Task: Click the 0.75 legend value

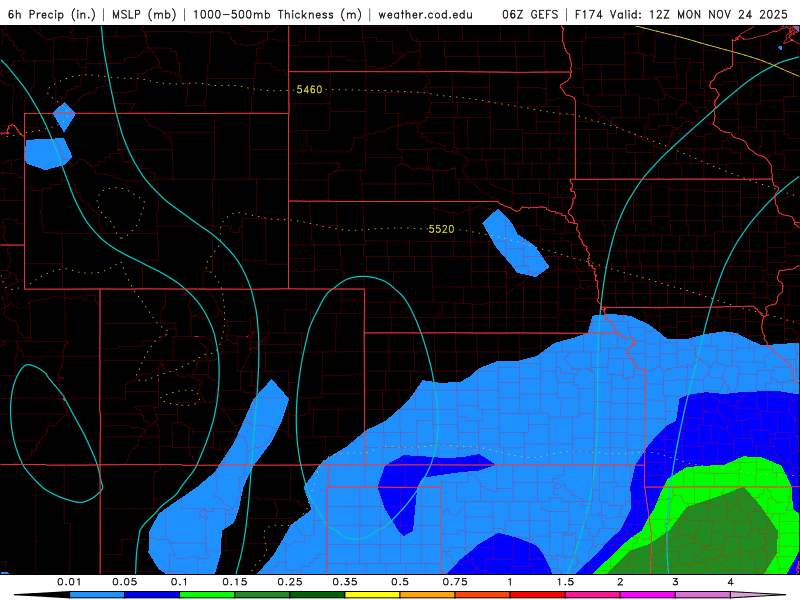Action: (x=455, y=582)
